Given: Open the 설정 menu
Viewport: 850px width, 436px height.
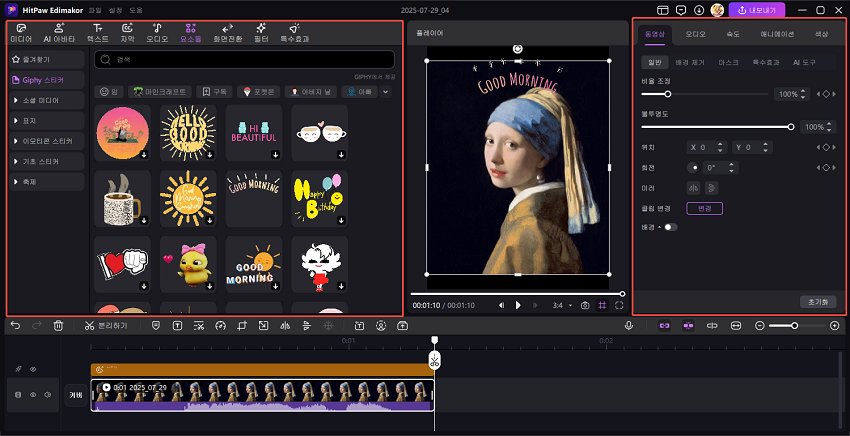Looking at the screenshot, I should click(x=115, y=10).
